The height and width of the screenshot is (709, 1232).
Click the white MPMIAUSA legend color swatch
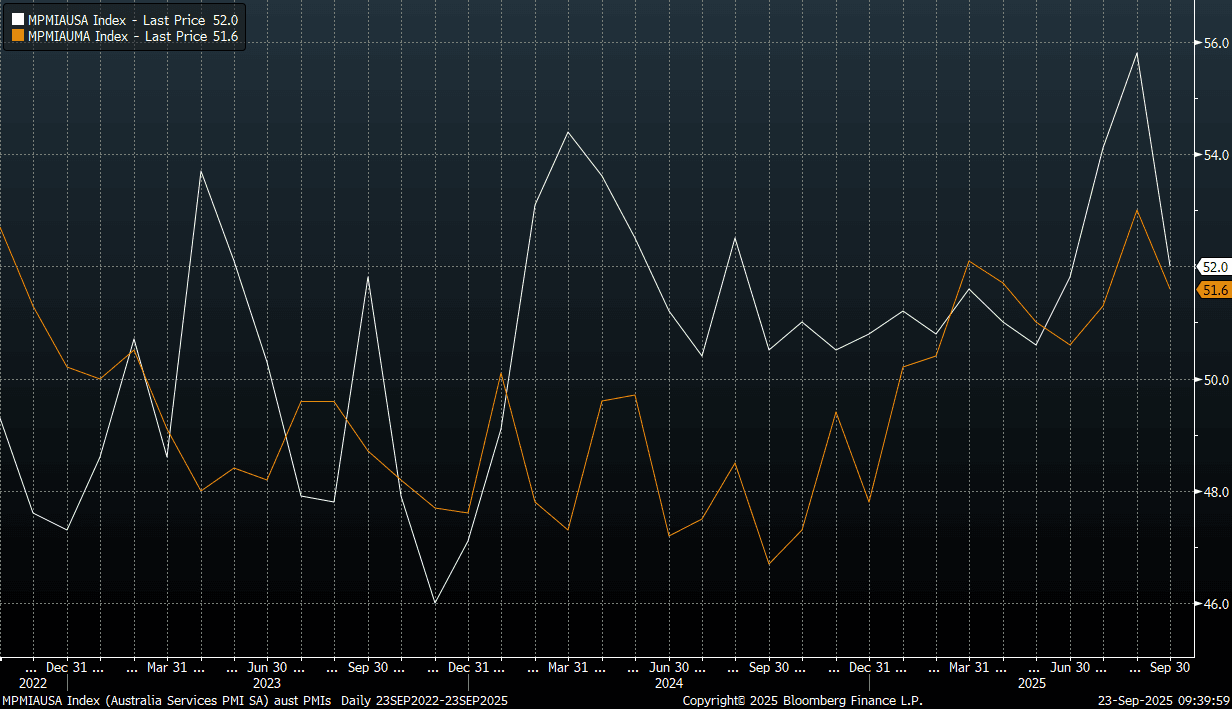click(17, 20)
